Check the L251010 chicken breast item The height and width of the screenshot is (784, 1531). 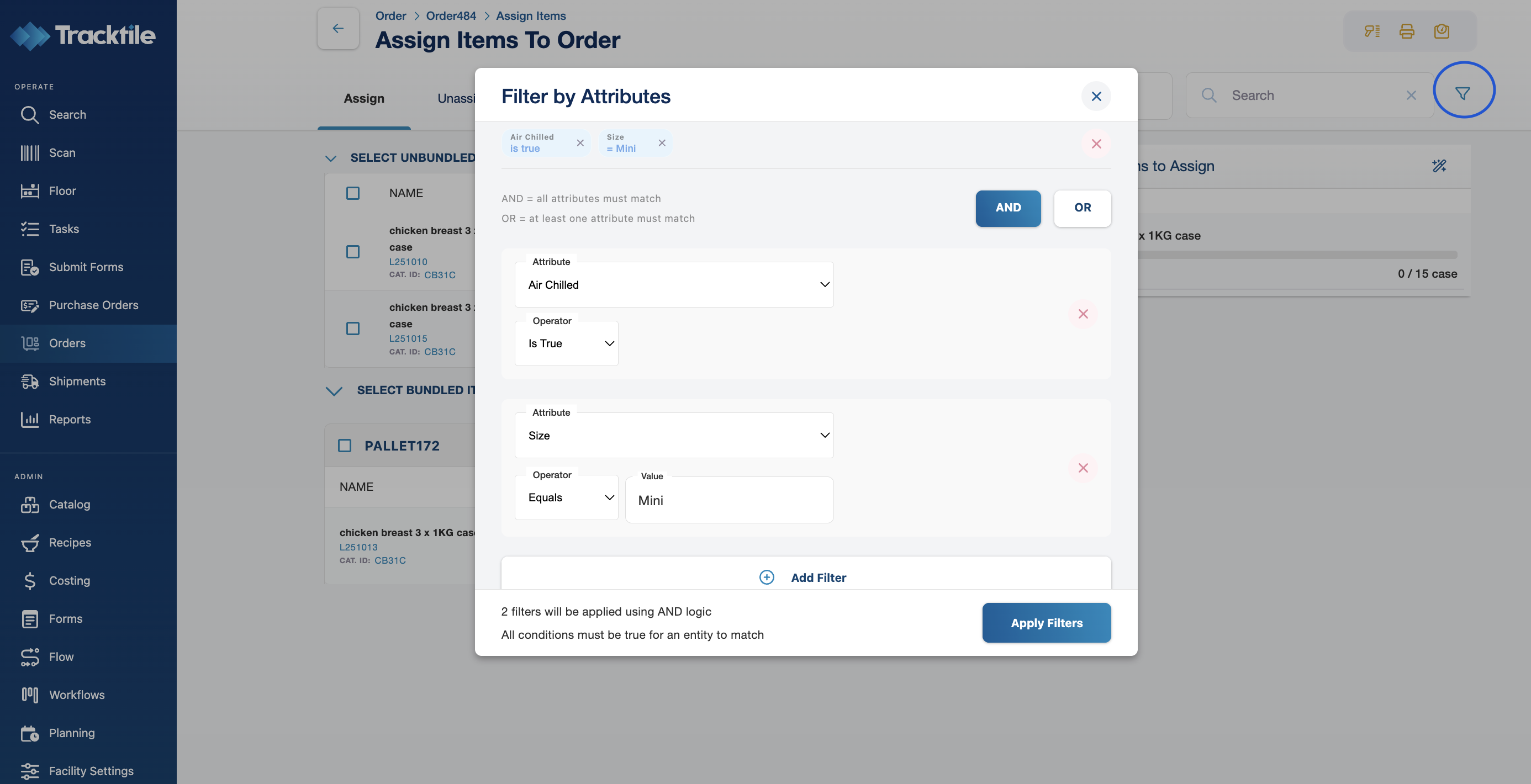pos(353,252)
